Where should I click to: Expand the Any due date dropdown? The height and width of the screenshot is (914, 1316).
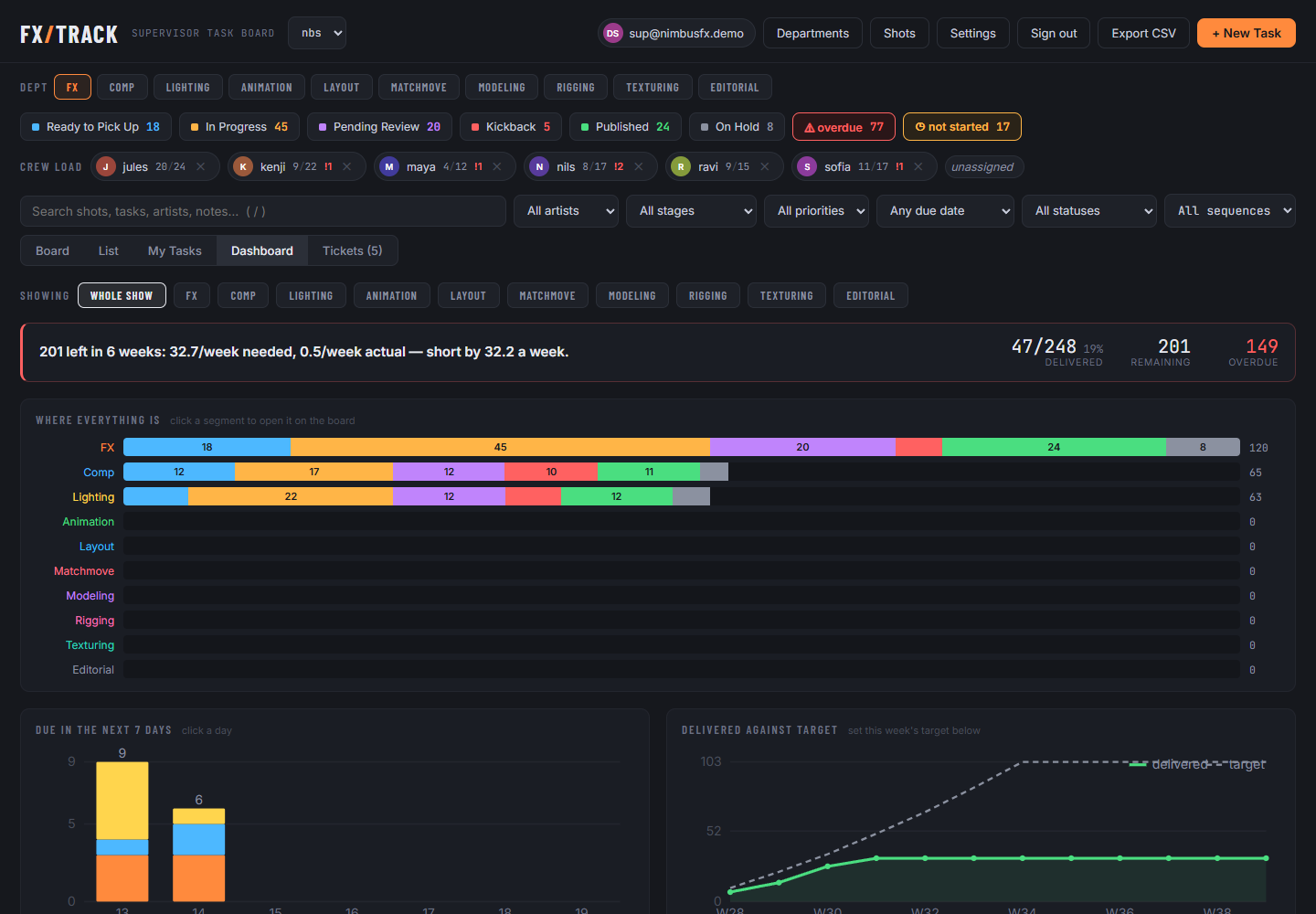[x=946, y=211]
